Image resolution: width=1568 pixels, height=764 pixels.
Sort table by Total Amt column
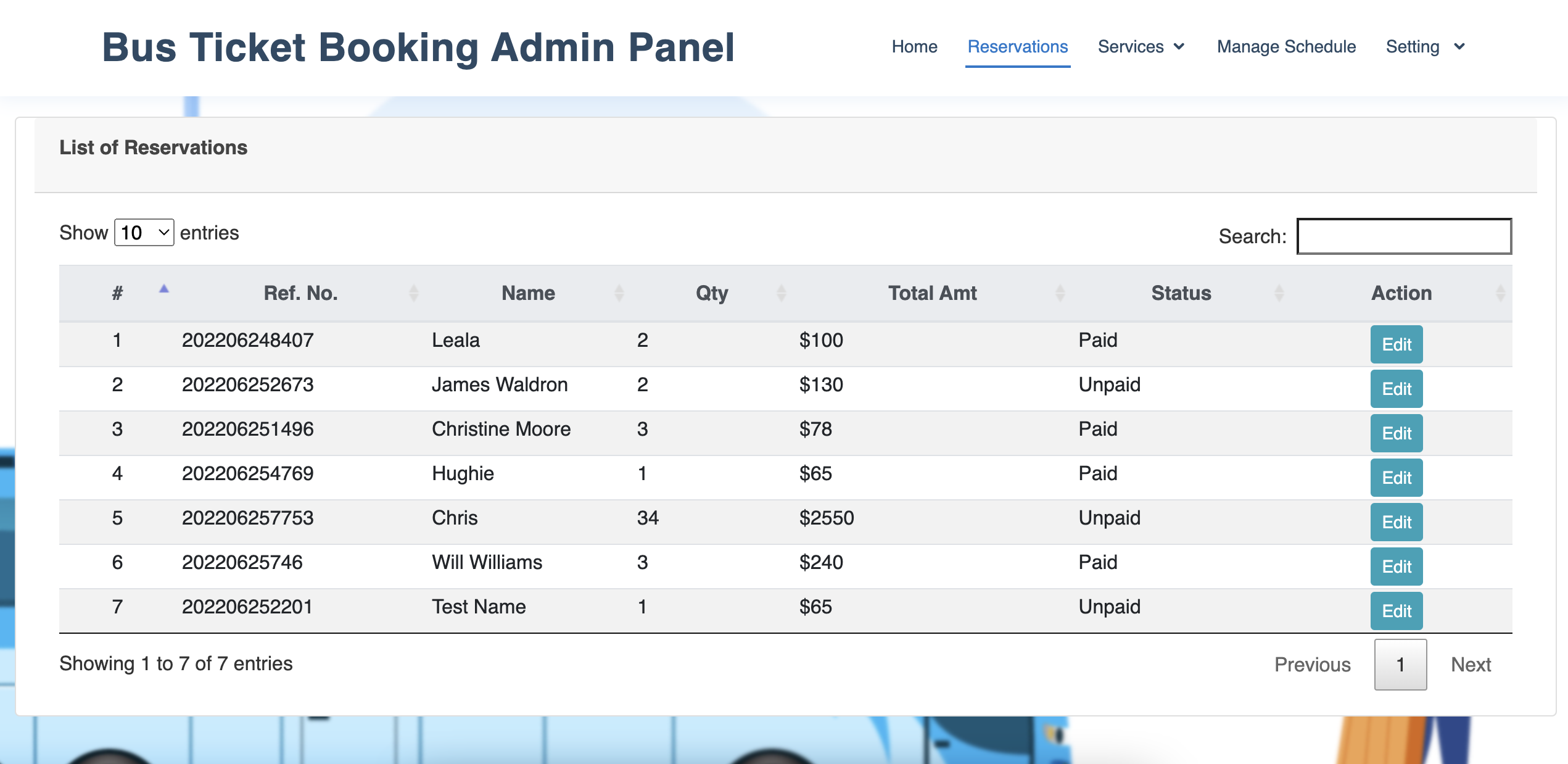pos(932,293)
